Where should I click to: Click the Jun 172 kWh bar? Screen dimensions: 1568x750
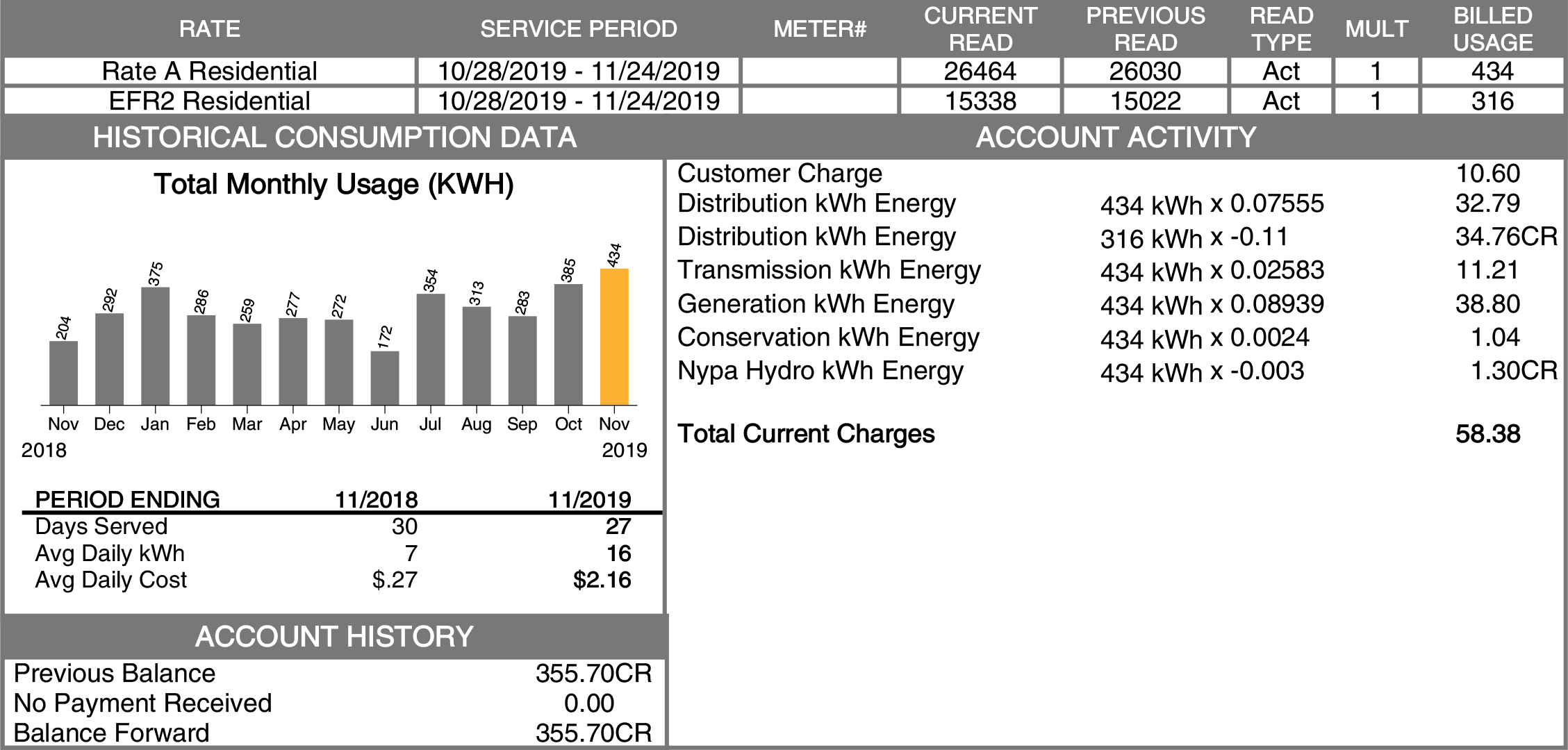point(385,378)
